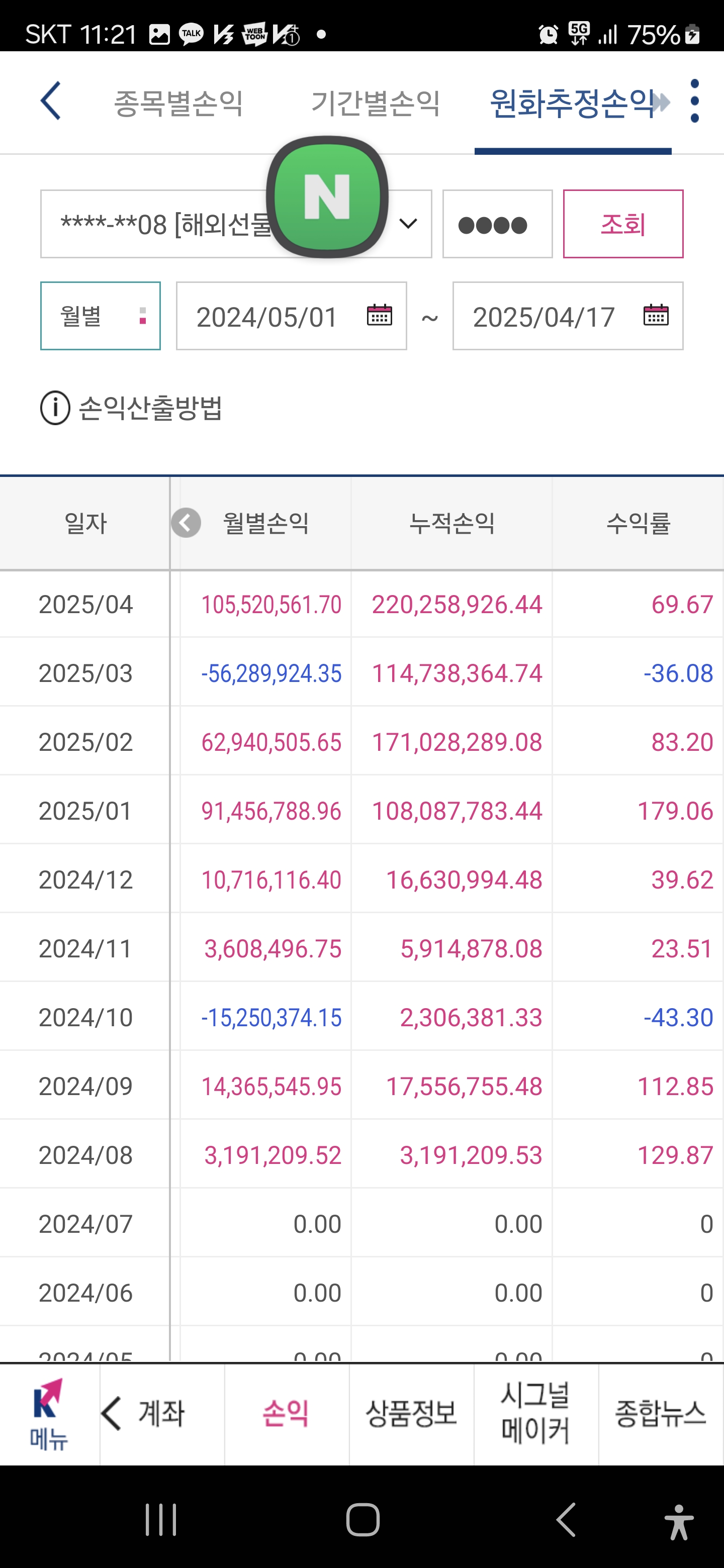Open calendar for start date 2024/05/01

pos(379,315)
